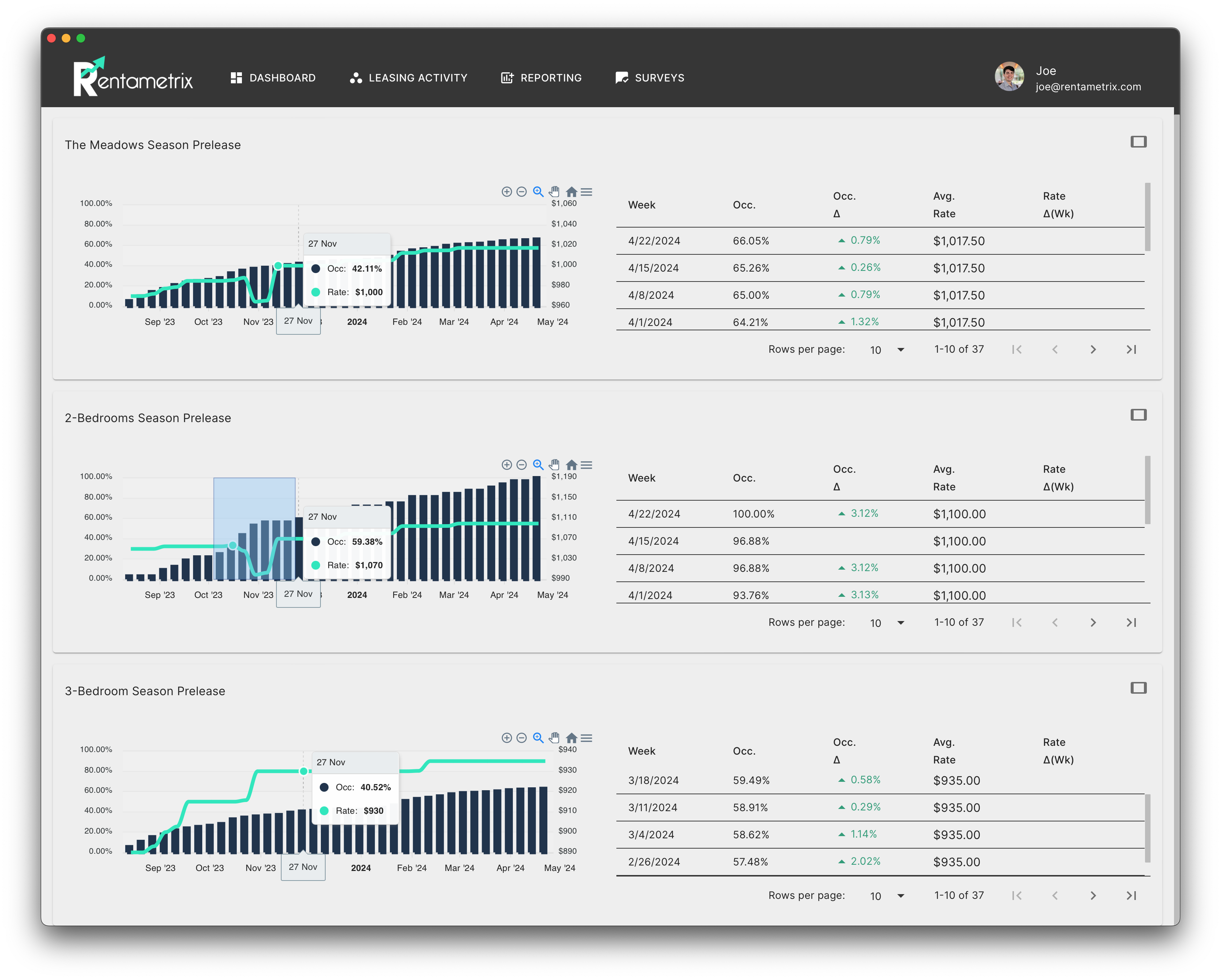Screen dimensions: 1221x980
Task: Toggle expand box for 3-Bedroom panel
Action: click(x=1138, y=688)
